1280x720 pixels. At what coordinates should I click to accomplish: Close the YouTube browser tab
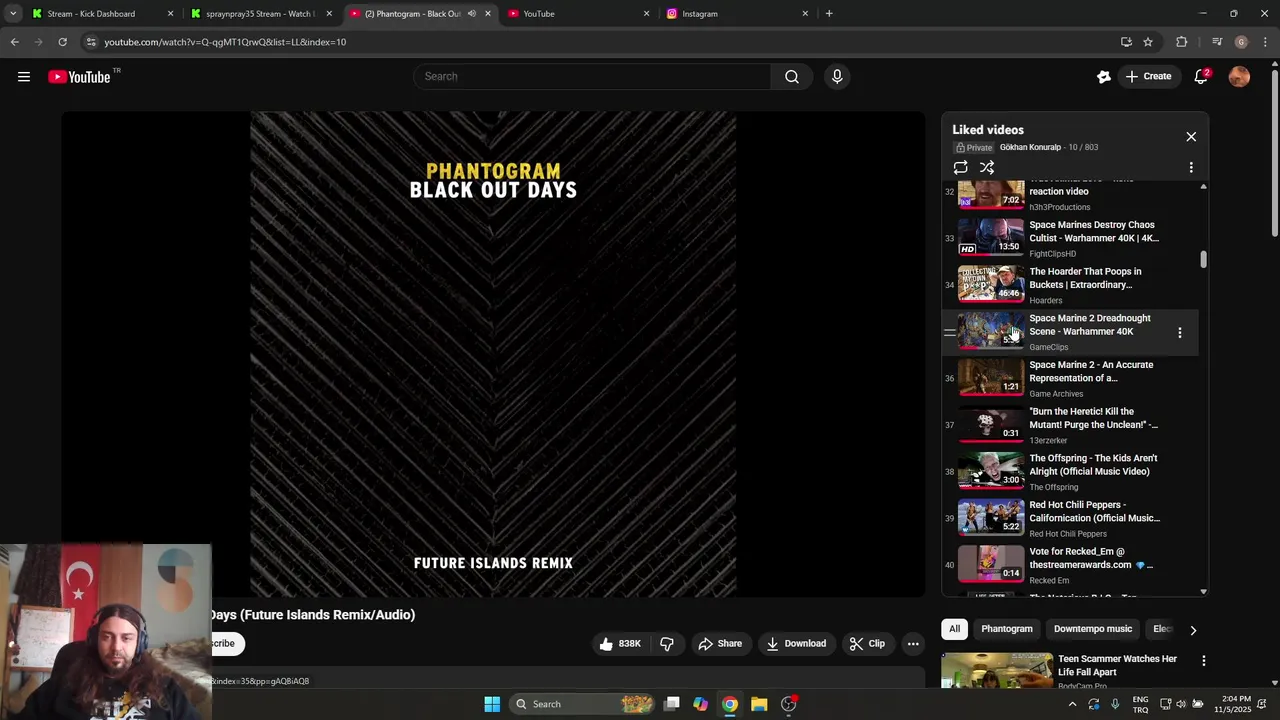pyautogui.click(x=646, y=14)
